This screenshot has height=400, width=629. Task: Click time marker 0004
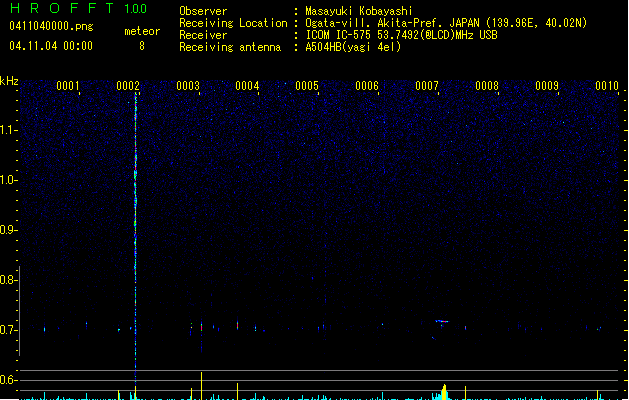point(247,86)
